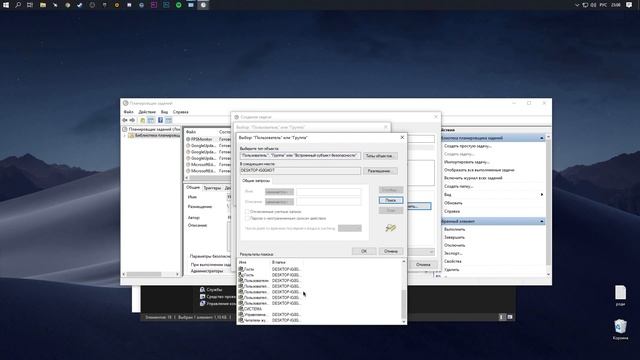The image size is (640, 360).
Task: Expand the Вид submenu arrow in actions
Action: coord(542,195)
